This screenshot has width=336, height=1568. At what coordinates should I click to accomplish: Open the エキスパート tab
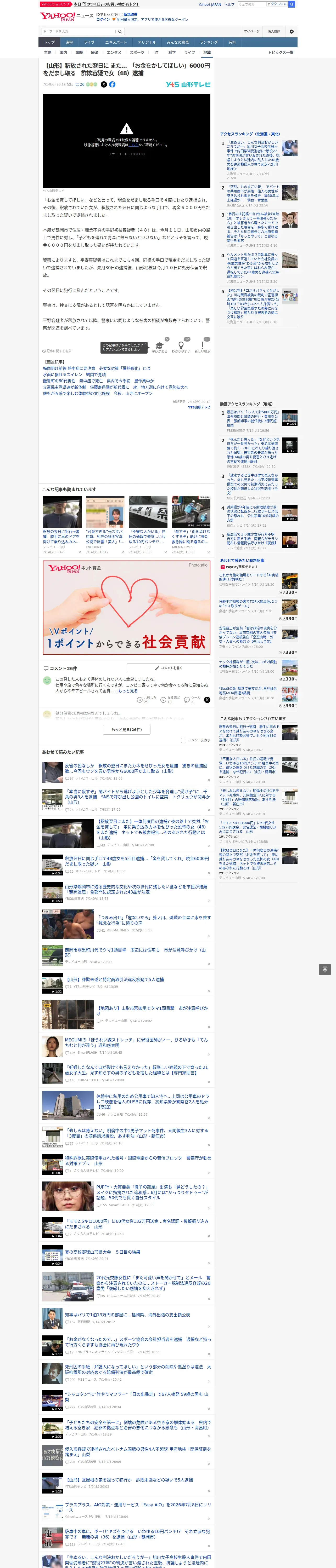(116, 43)
